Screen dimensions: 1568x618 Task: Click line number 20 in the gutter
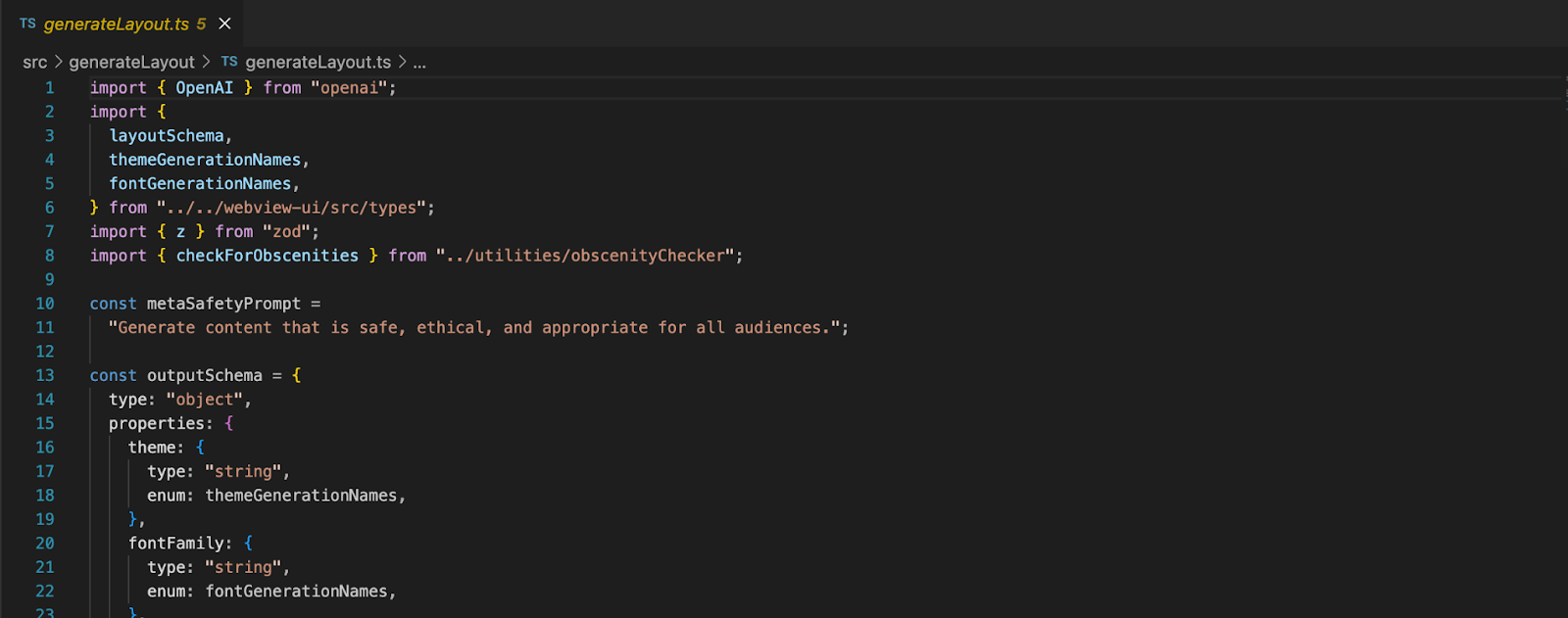click(x=45, y=544)
